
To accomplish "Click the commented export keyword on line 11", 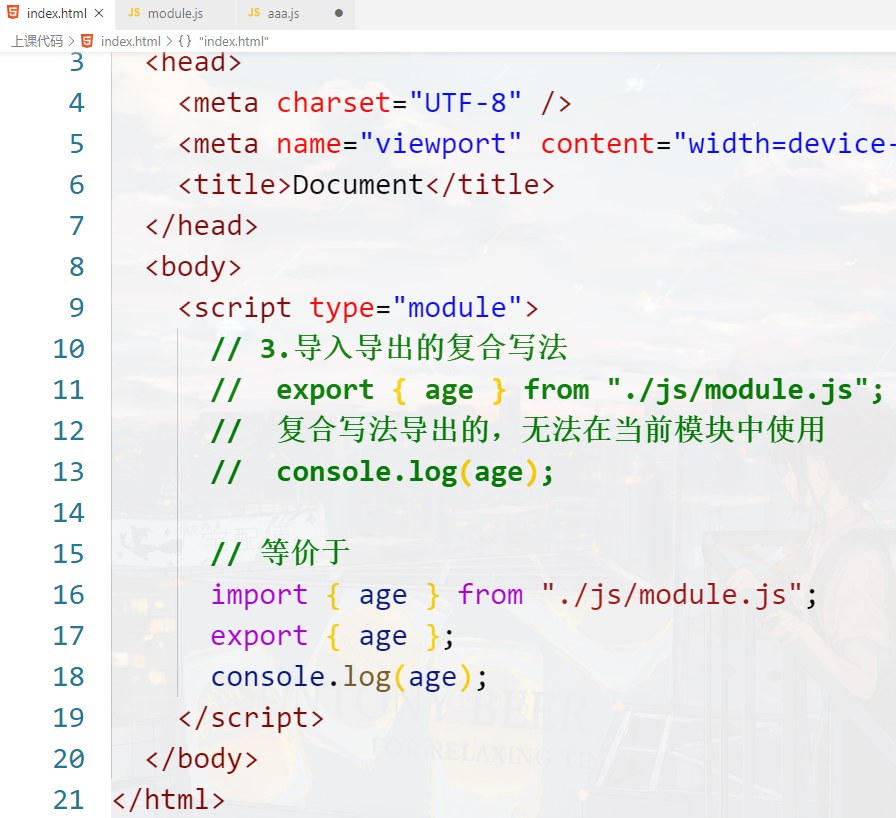I will (325, 390).
